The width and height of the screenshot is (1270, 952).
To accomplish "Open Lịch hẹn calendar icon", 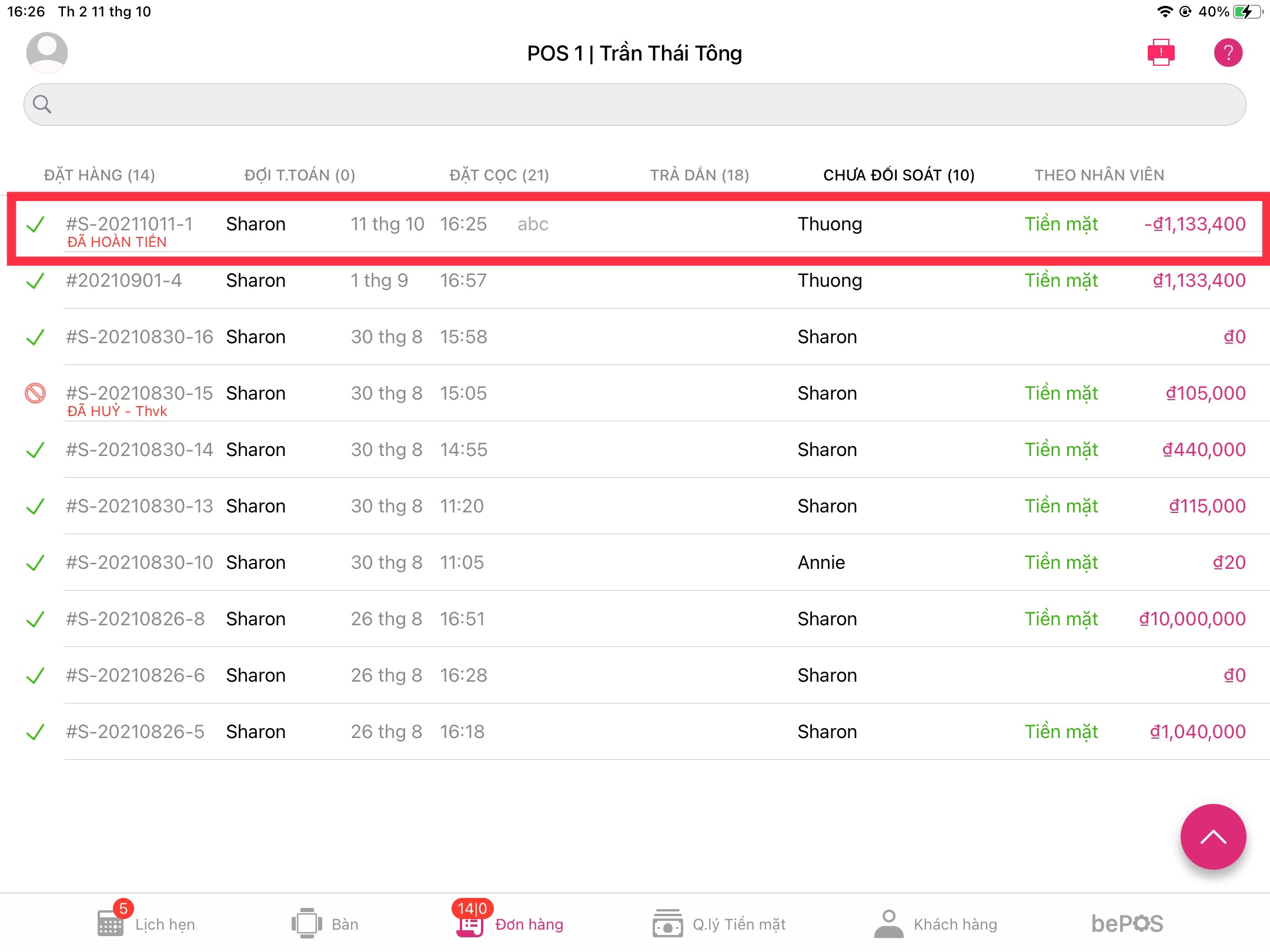I will pyautogui.click(x=111, y=924).
